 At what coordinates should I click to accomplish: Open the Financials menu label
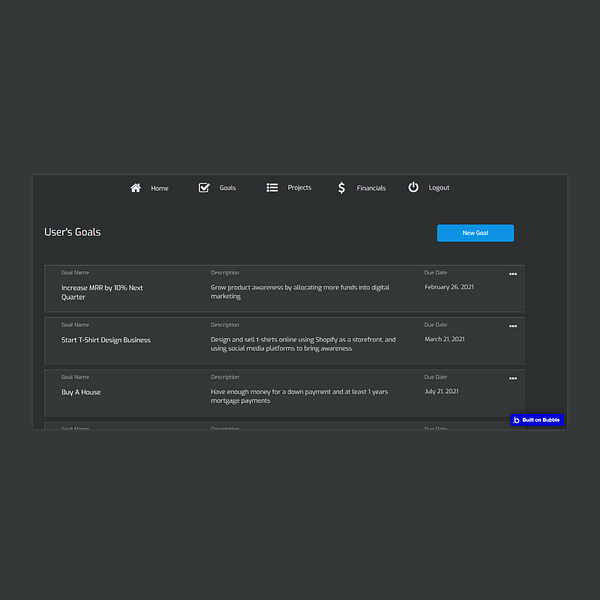click(371, 188)
